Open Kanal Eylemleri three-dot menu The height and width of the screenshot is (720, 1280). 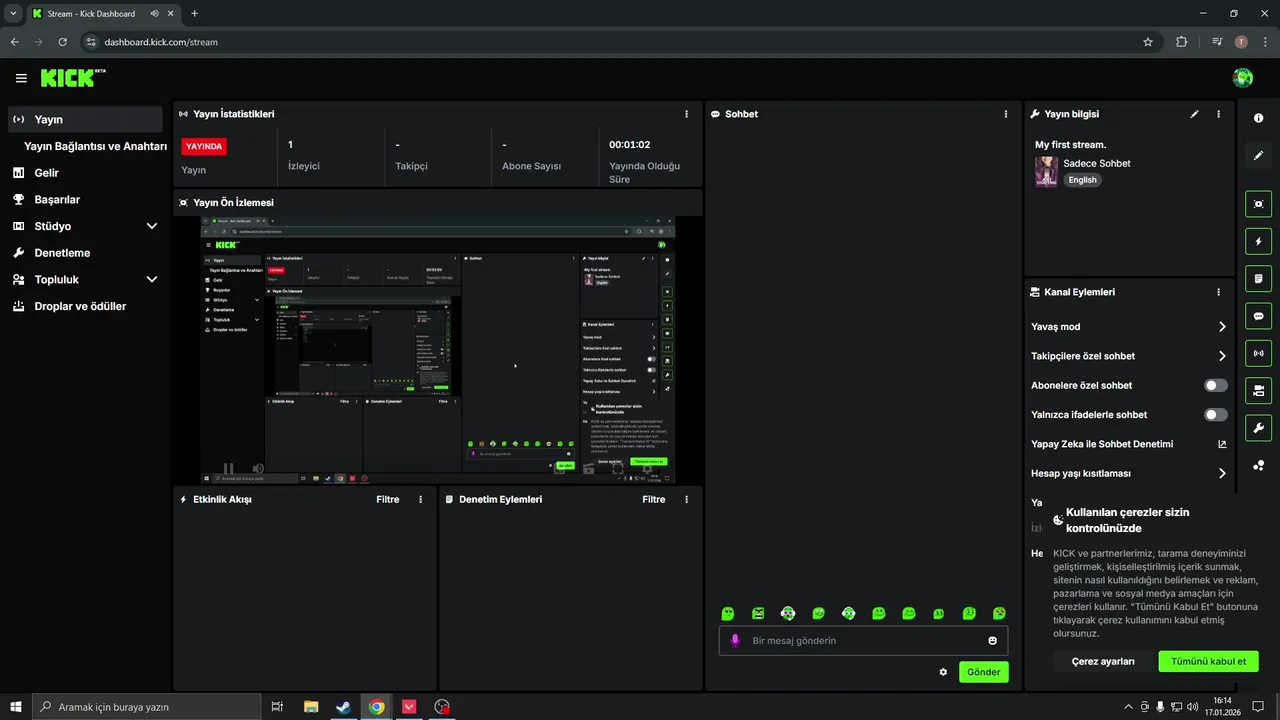1218,292
